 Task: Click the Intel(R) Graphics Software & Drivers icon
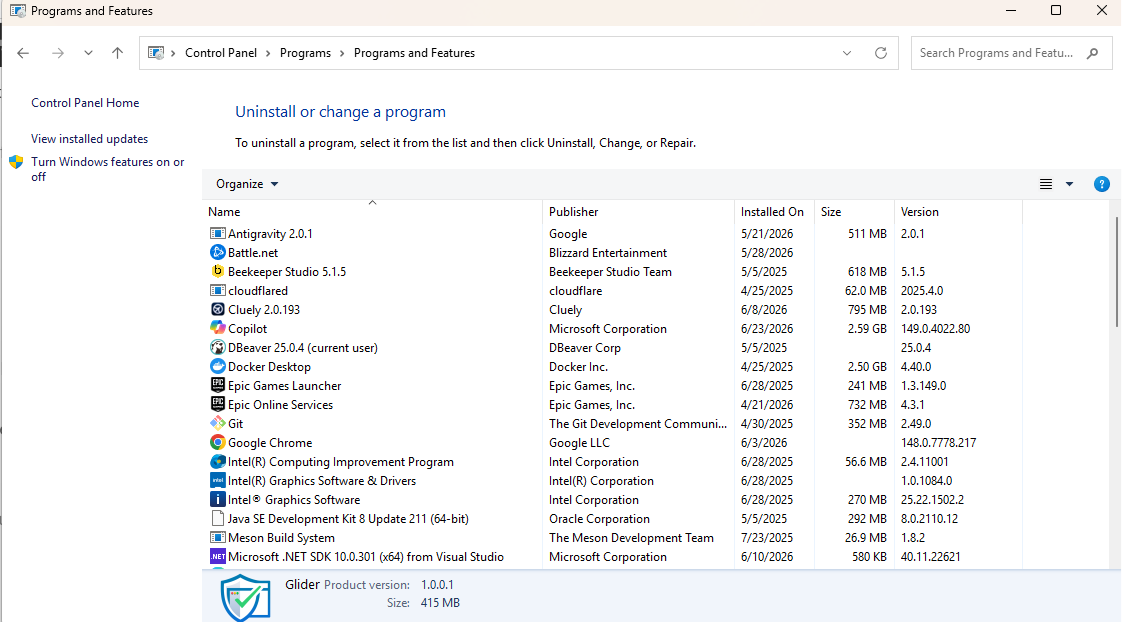(x=218, y=480)
